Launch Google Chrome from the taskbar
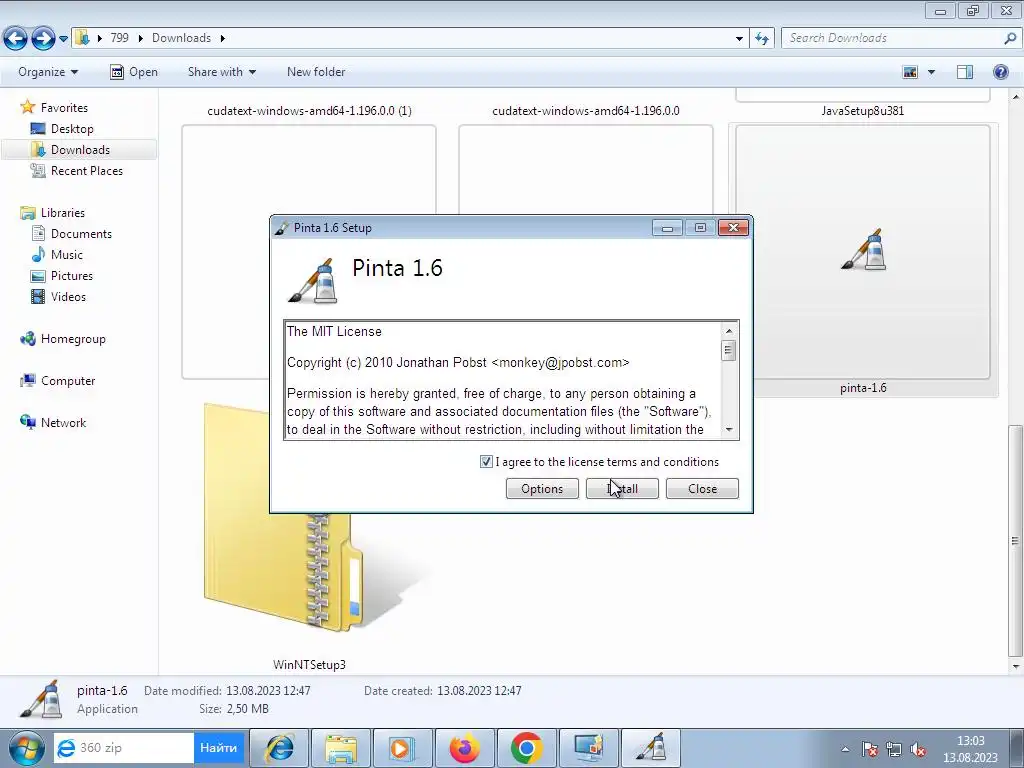Image resolution: width=1024 pixels, height=768 pixels. pos(526,748)
